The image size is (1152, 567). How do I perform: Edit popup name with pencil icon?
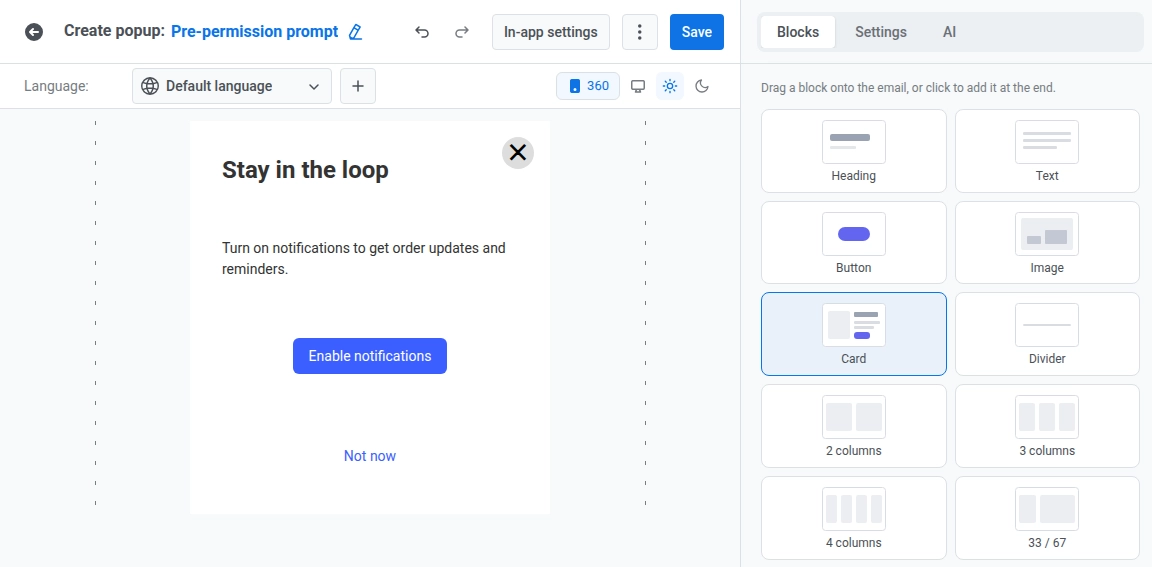click(356, 32)
